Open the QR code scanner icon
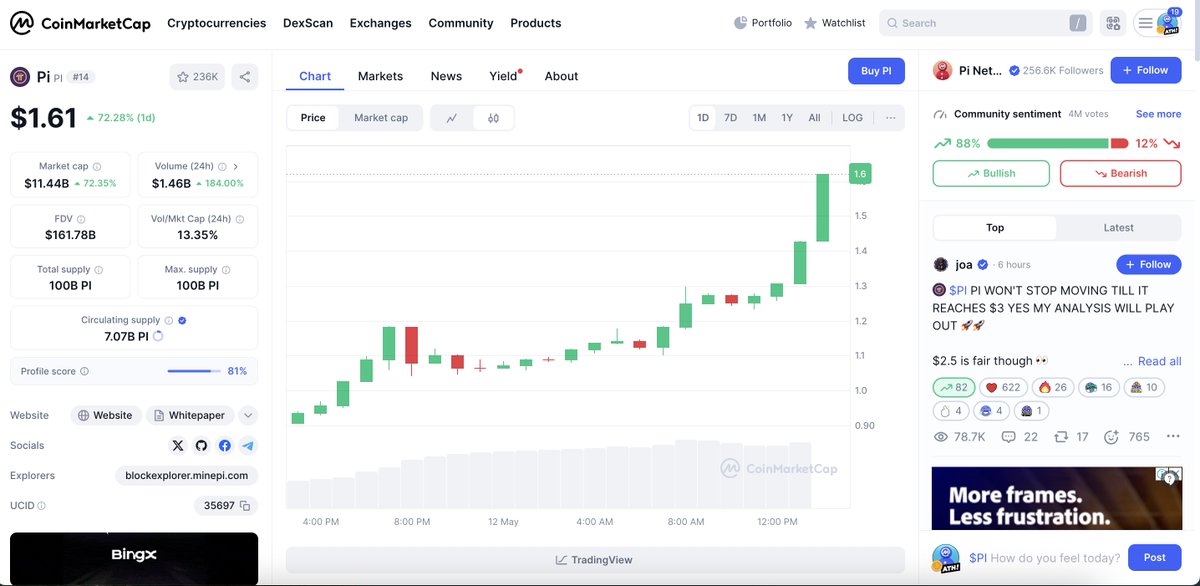This screenshot has height=586, width=1200. [x=1113, y=23]
